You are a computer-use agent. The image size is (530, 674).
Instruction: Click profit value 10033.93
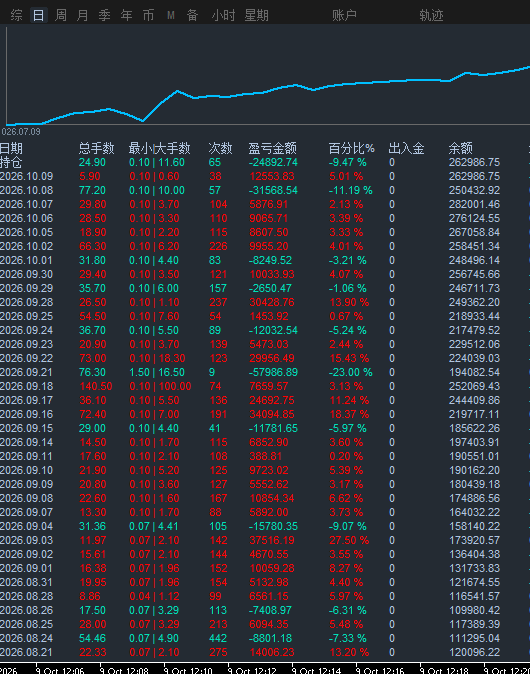pos(272,275)
